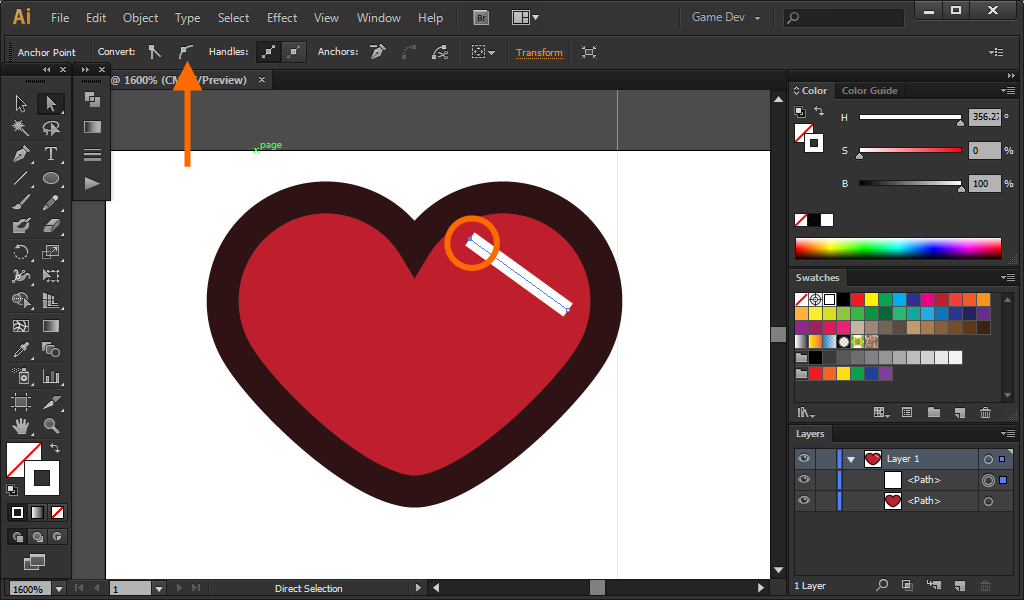The height and width of the screenshot is (600, 1024).
Task: Choose the Eyedropper tool
Action: [x=21, y=350]
